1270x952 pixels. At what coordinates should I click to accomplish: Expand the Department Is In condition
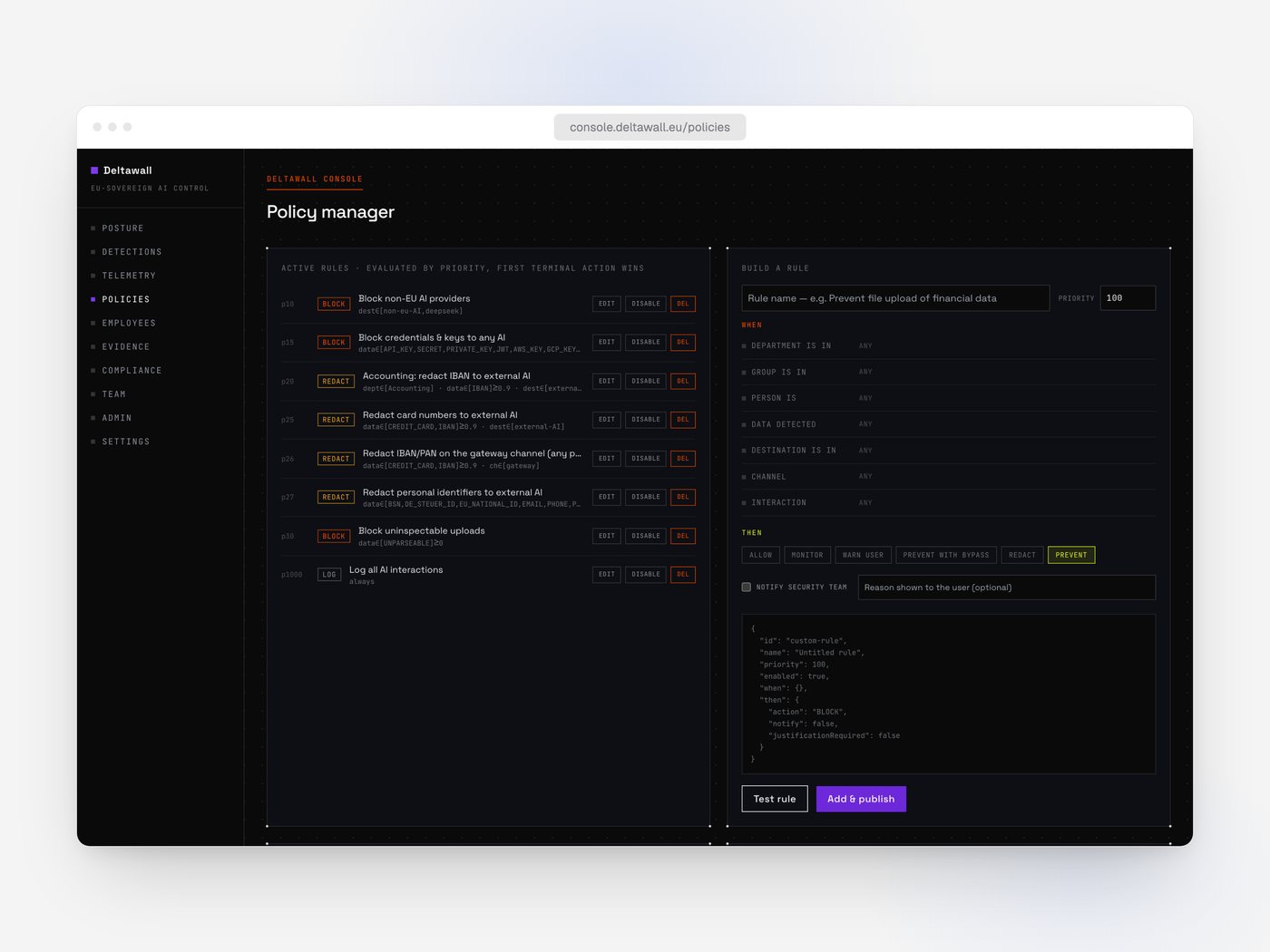click(x=949, y=346)
